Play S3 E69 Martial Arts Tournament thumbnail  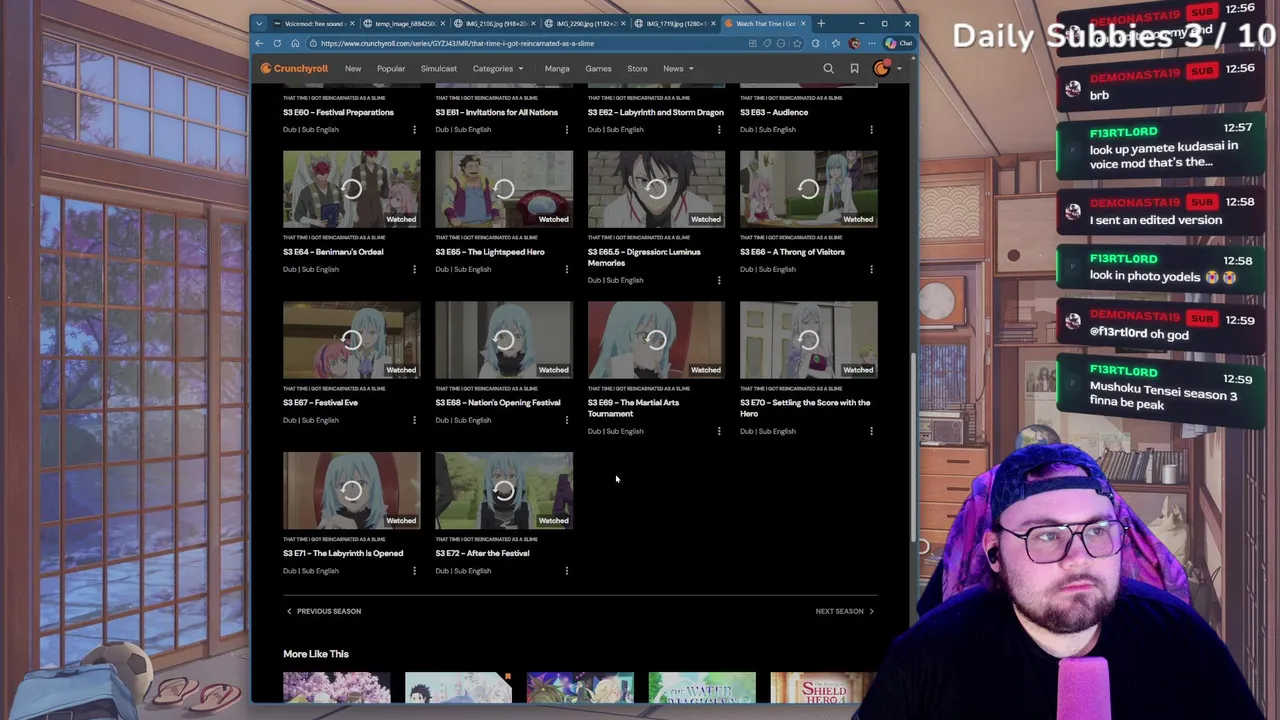656,340
